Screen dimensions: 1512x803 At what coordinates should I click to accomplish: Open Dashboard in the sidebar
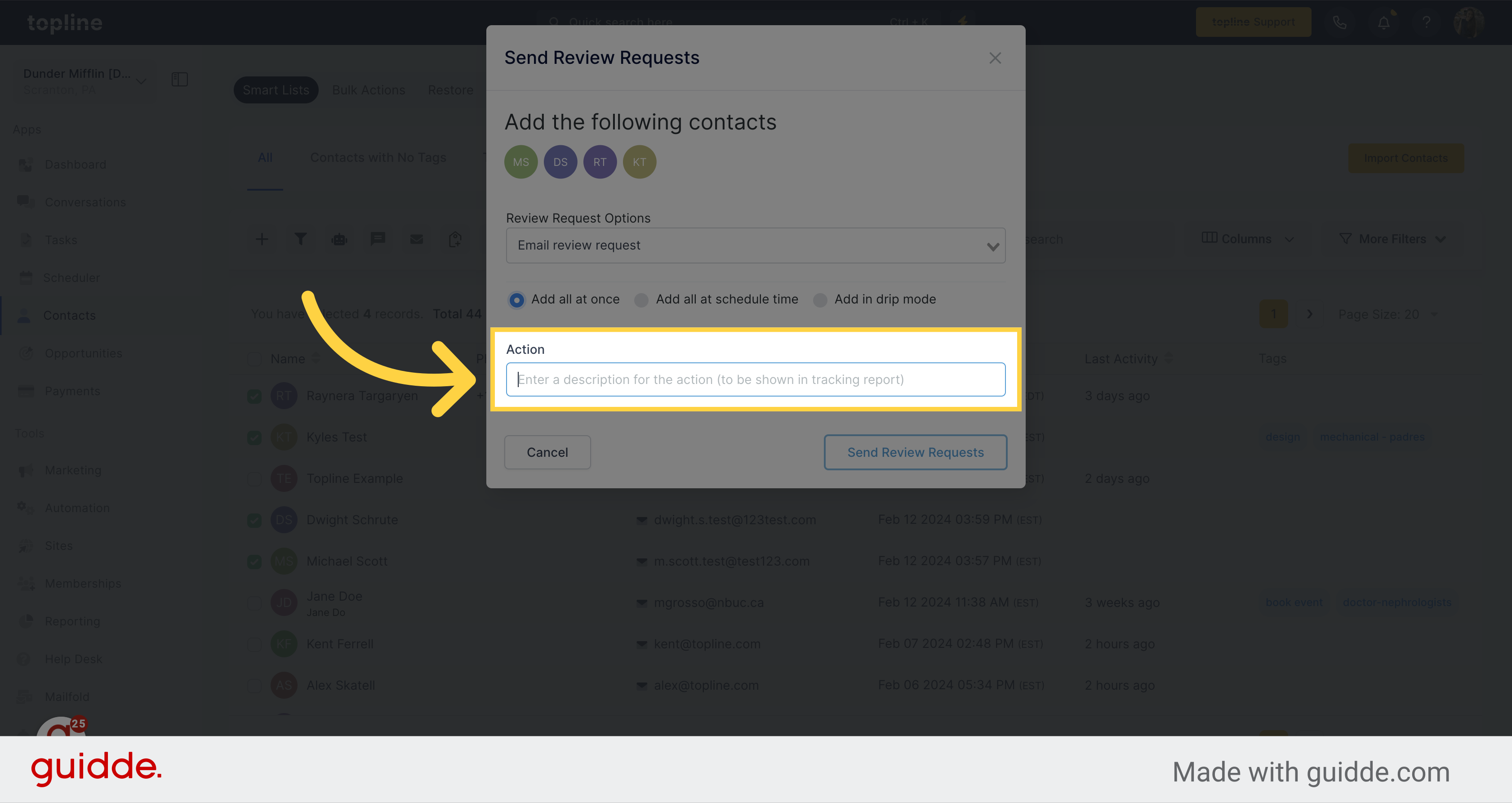point(75,165)
